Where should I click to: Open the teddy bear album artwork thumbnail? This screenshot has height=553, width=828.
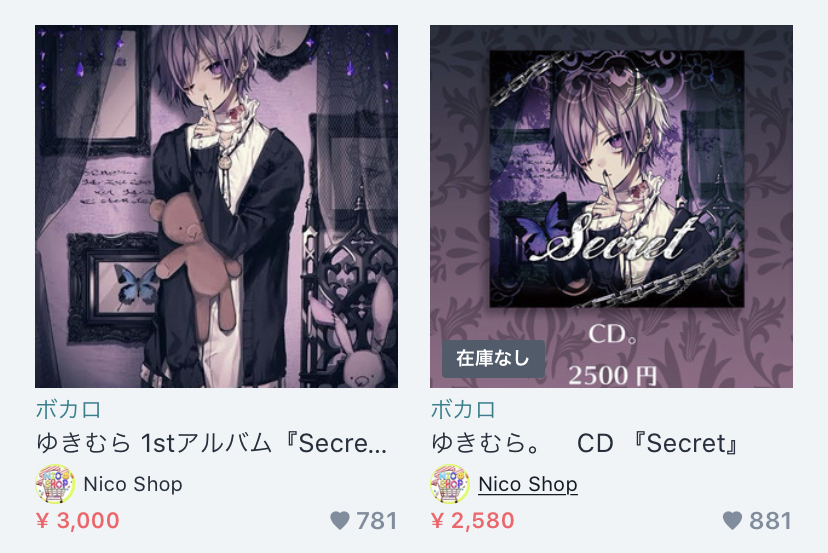click(x=217, y=207)
